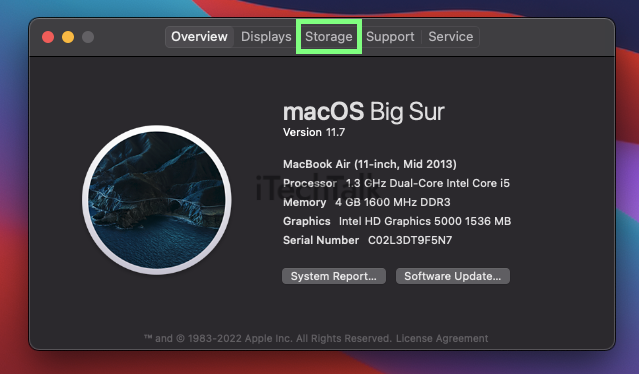Click the macOS Big Sur heading

364,112
